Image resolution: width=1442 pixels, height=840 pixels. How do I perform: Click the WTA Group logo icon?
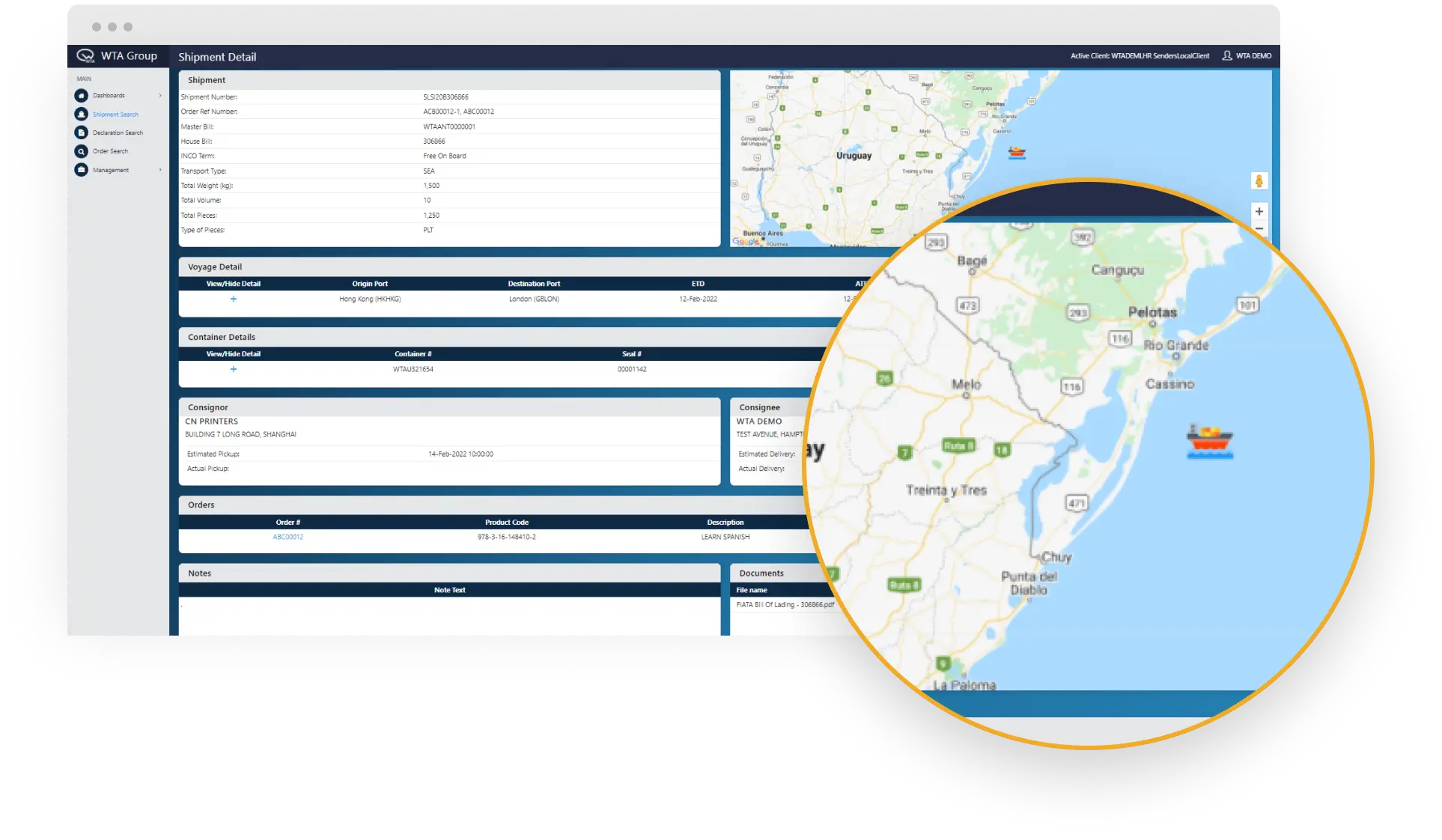85,56
